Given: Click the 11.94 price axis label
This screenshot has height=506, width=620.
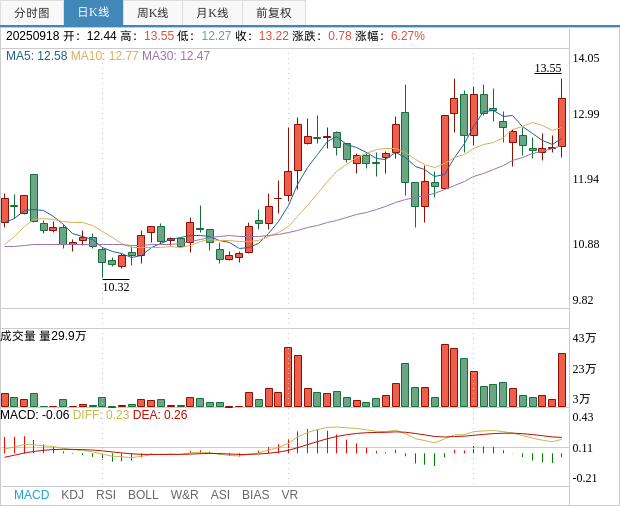Looking at the screenshot, I should pyautogui.click(x=586, y=179).
